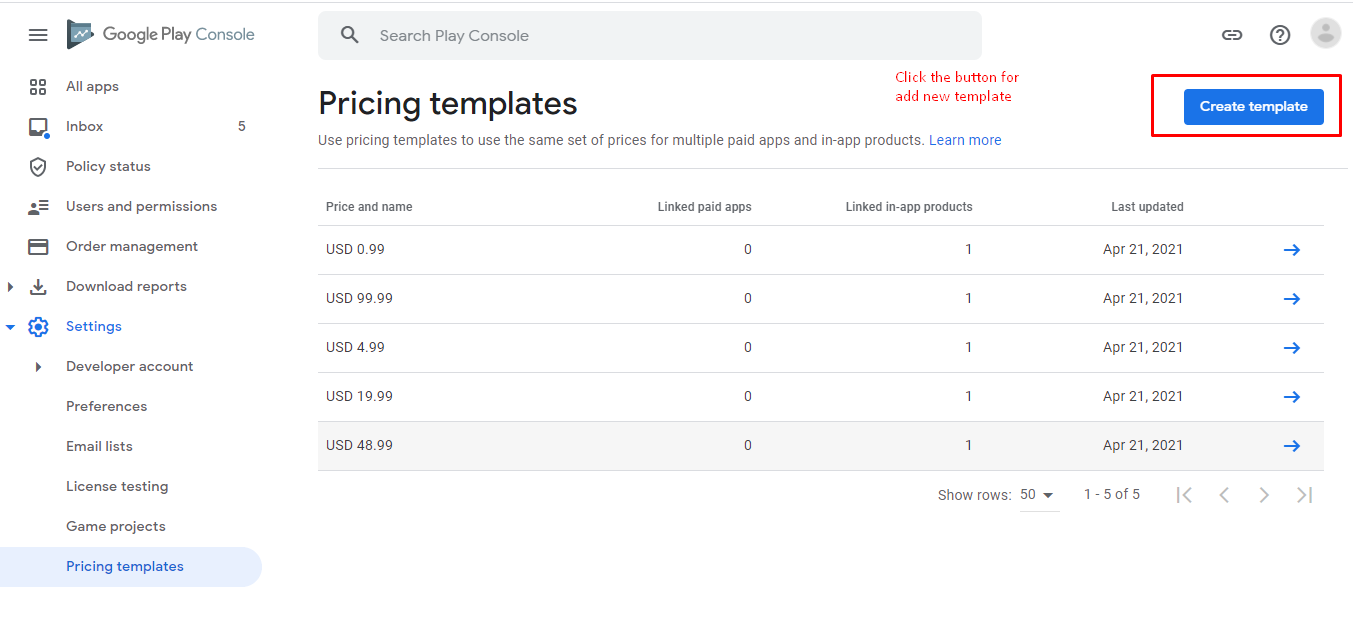Click the Create template button
The width and height of the screenshot is (1353, 626).
click(x=1253, y=107)
